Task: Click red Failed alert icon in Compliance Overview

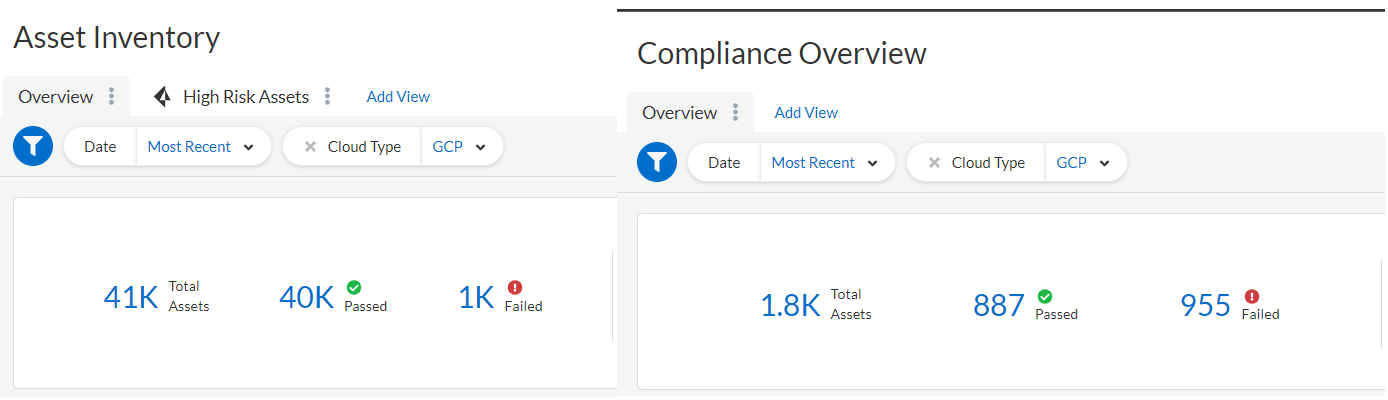Action: 1252,296
